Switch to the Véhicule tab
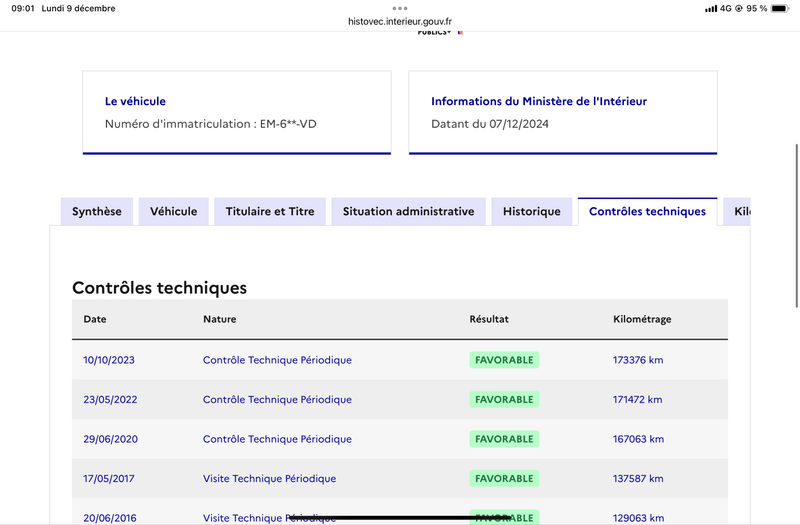 pyautogui.click(x=173, y=211)
